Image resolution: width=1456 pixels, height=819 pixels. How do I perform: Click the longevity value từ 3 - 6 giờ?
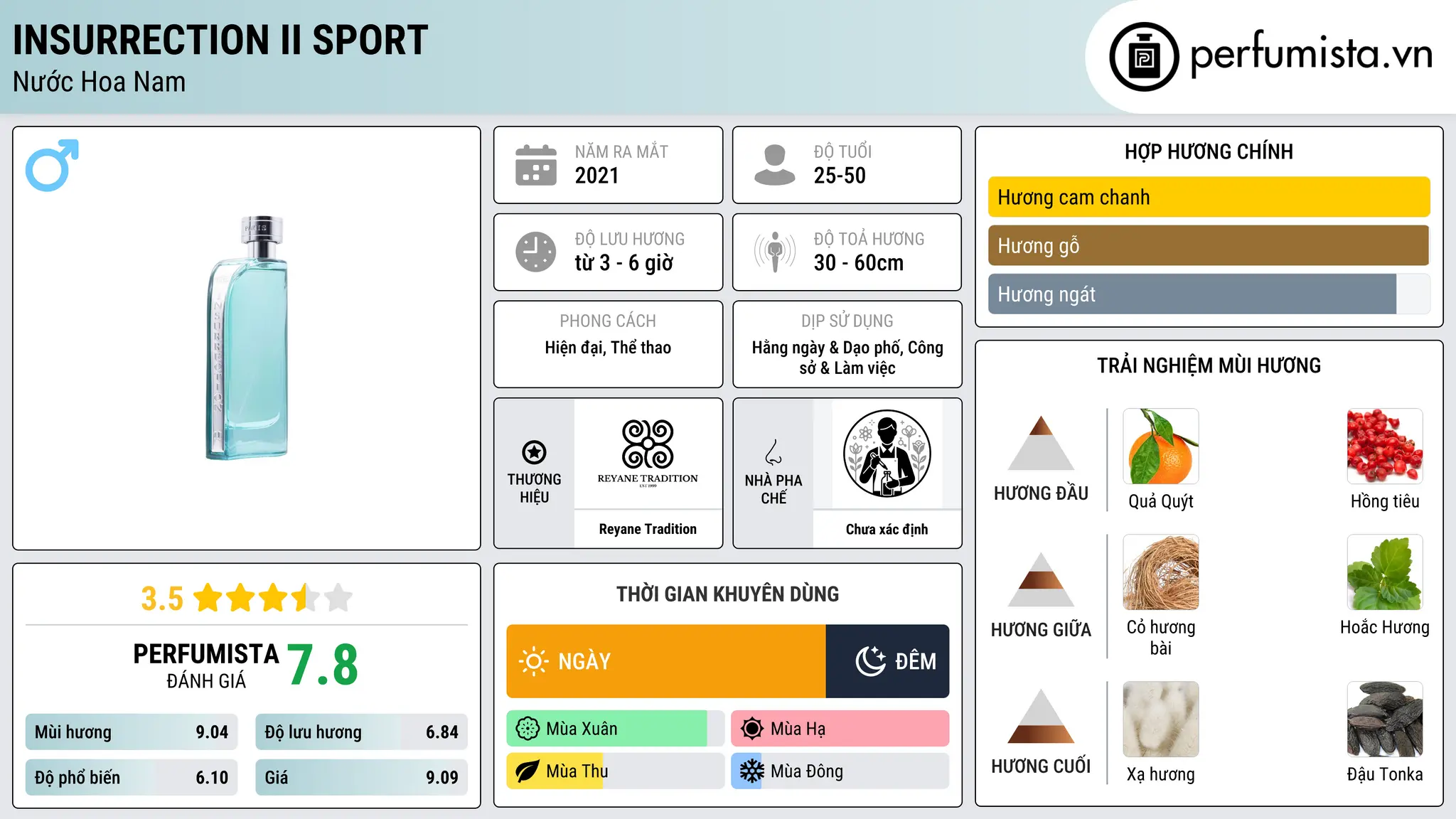click(624, 263)
